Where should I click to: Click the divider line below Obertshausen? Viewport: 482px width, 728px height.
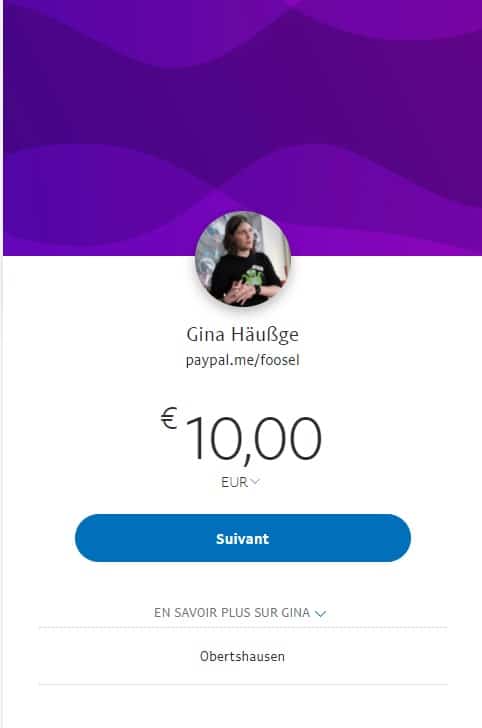pos(243,684)
